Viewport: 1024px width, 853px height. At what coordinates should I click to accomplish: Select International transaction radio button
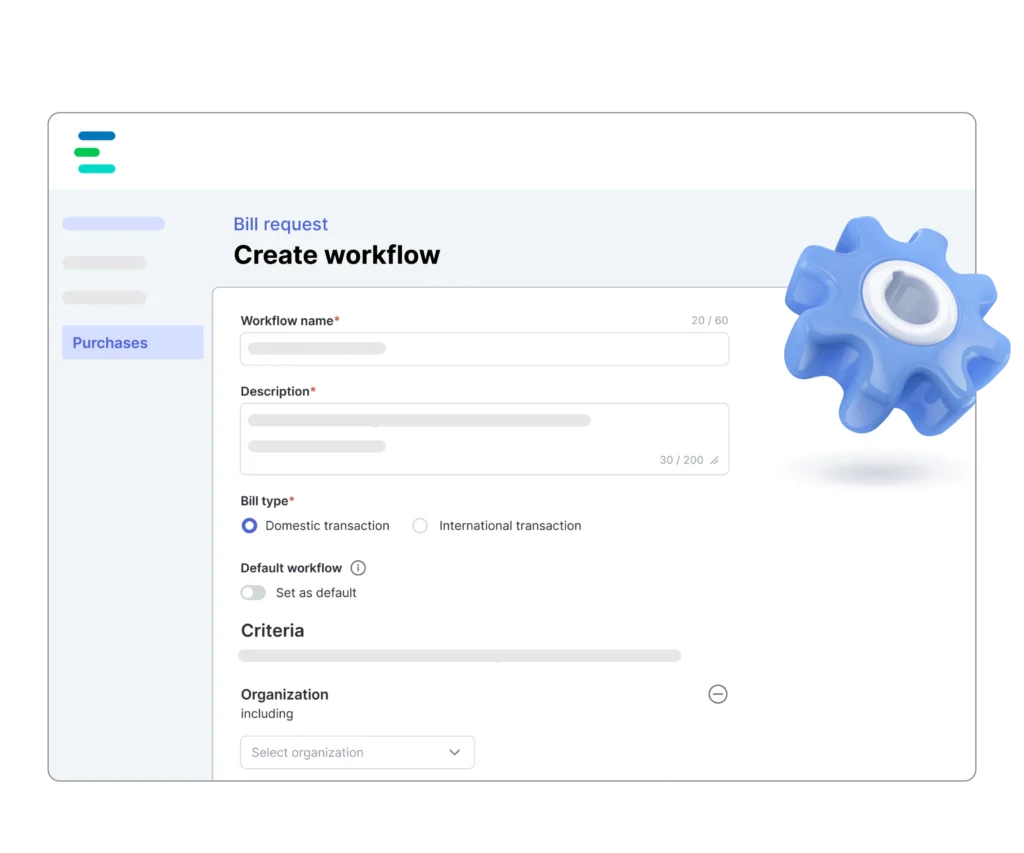coord(420,526)
